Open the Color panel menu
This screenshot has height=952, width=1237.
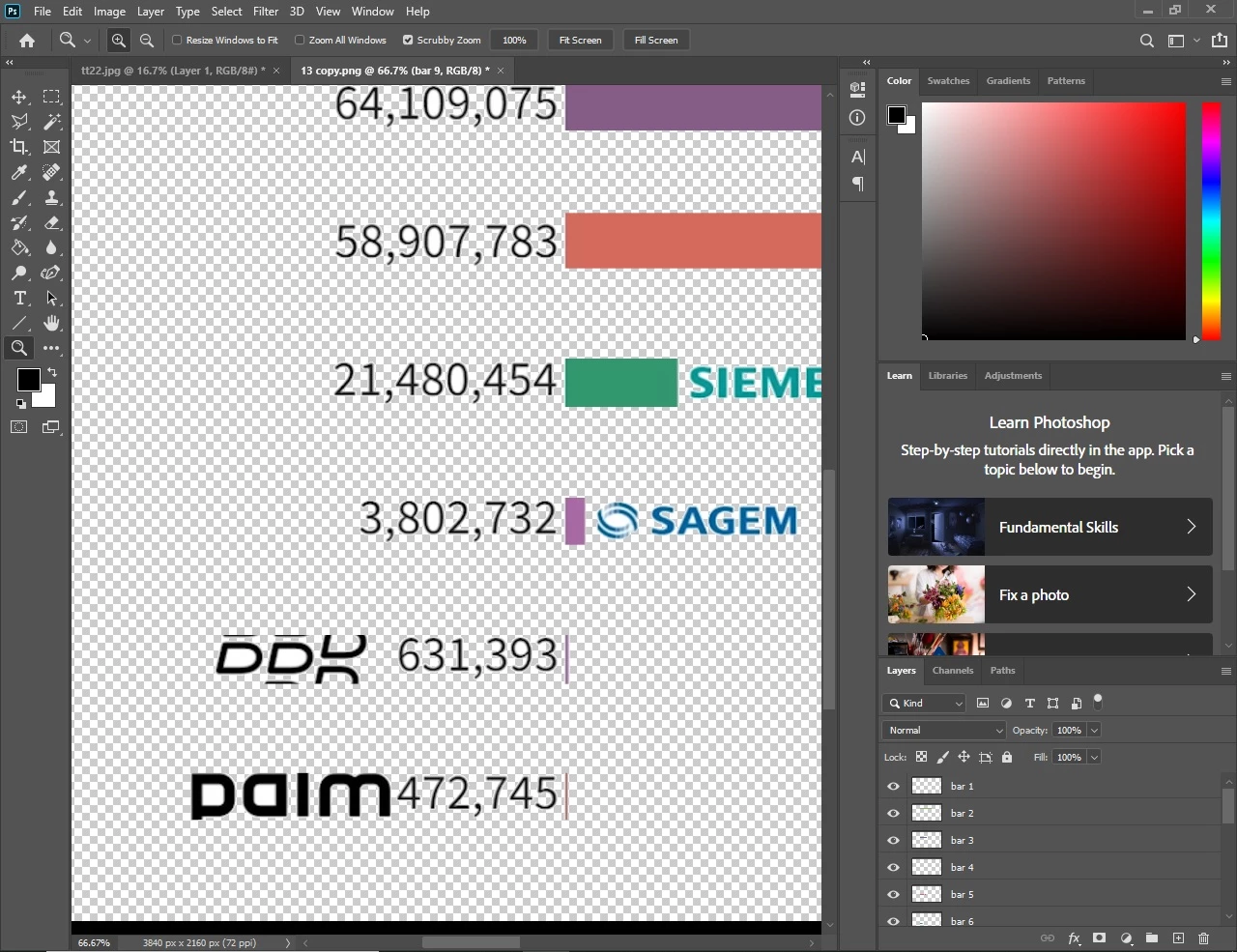click(x=1225, y=81)
